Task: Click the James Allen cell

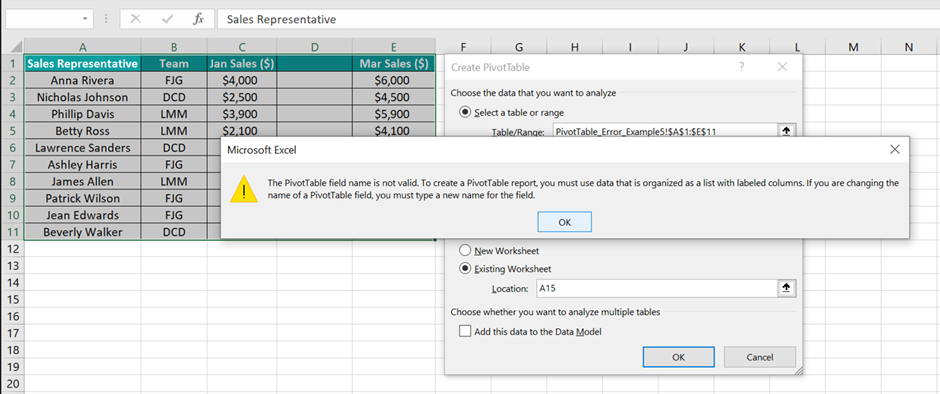Action: [x=83, y=181]
